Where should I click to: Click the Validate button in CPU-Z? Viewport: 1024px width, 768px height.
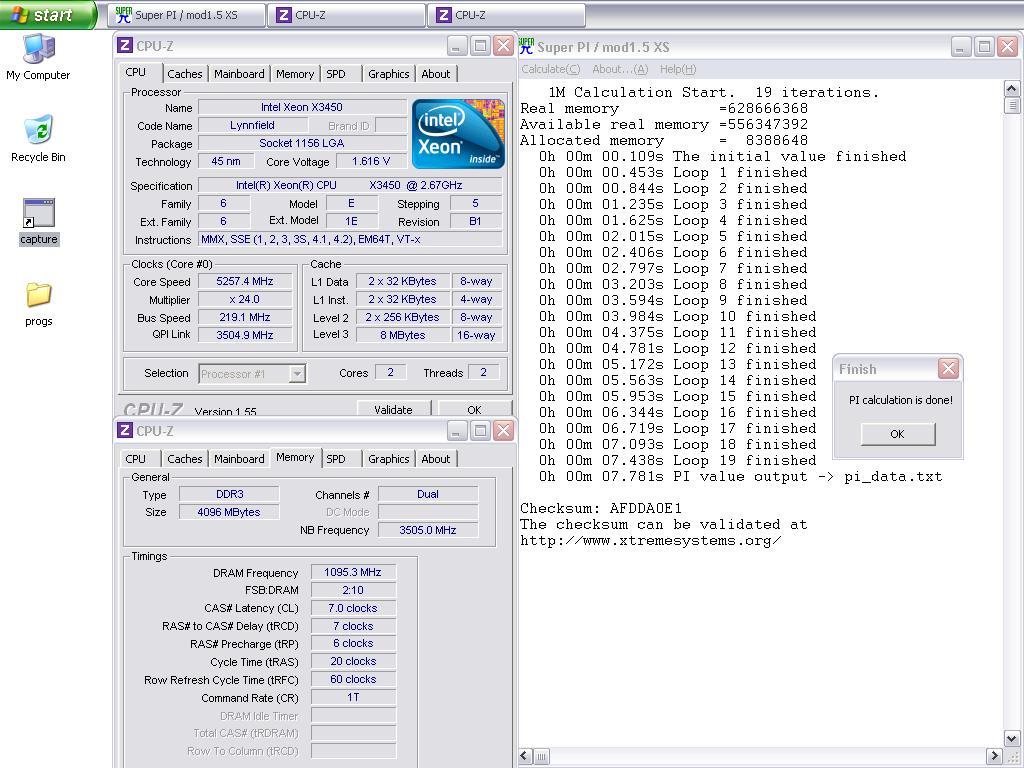pyautogui.click(x=393, y=409)
